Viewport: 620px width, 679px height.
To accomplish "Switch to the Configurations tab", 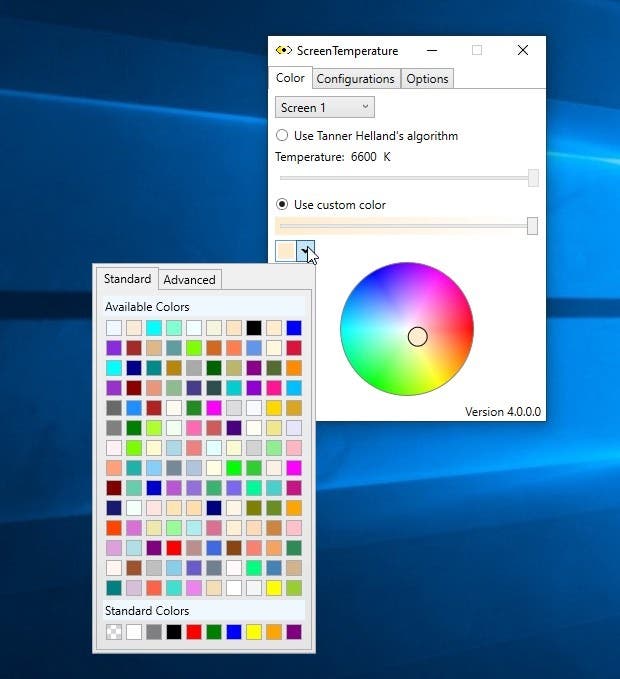I will [355, 79].
